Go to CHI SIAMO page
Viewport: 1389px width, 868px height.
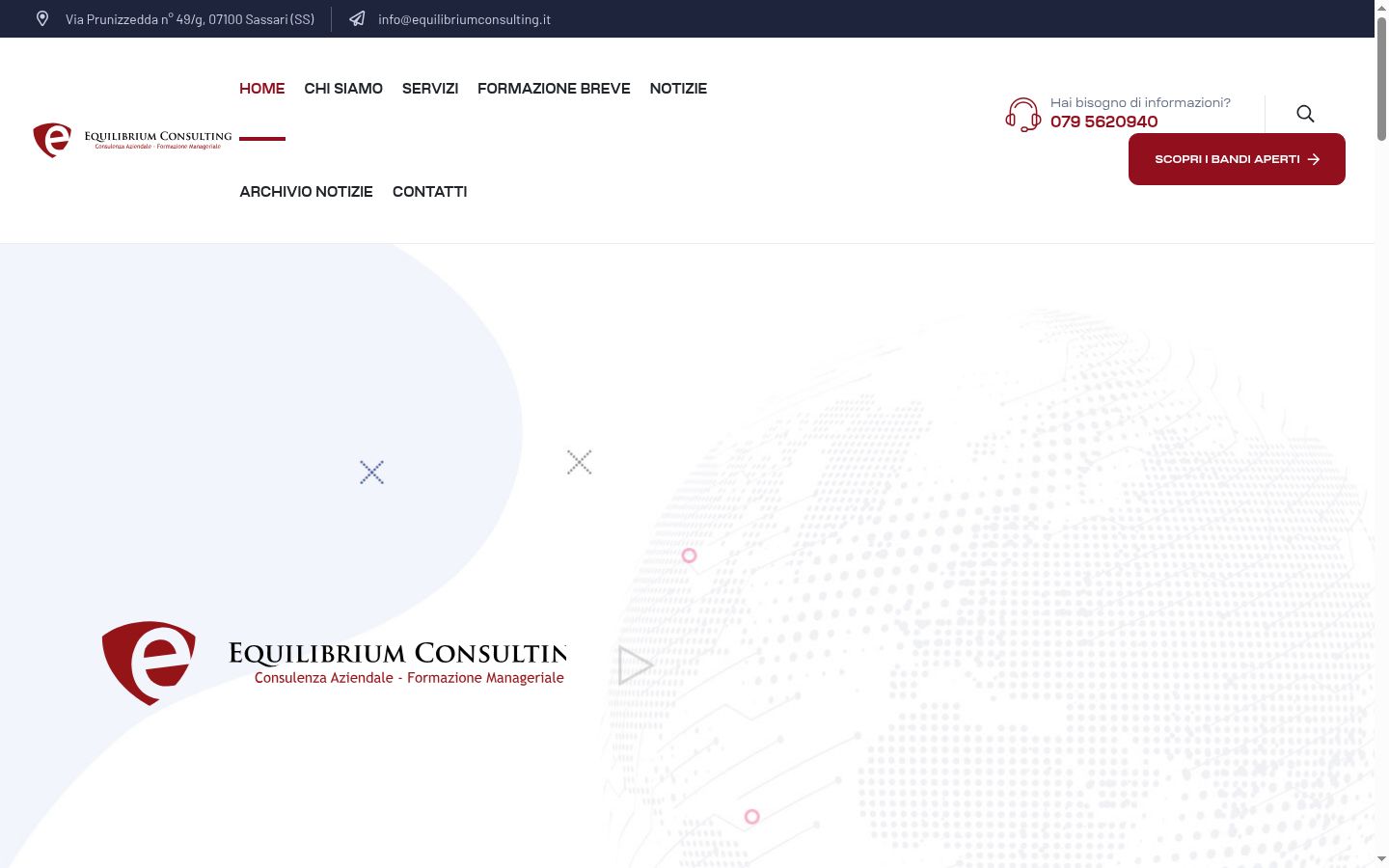point(343,89)
